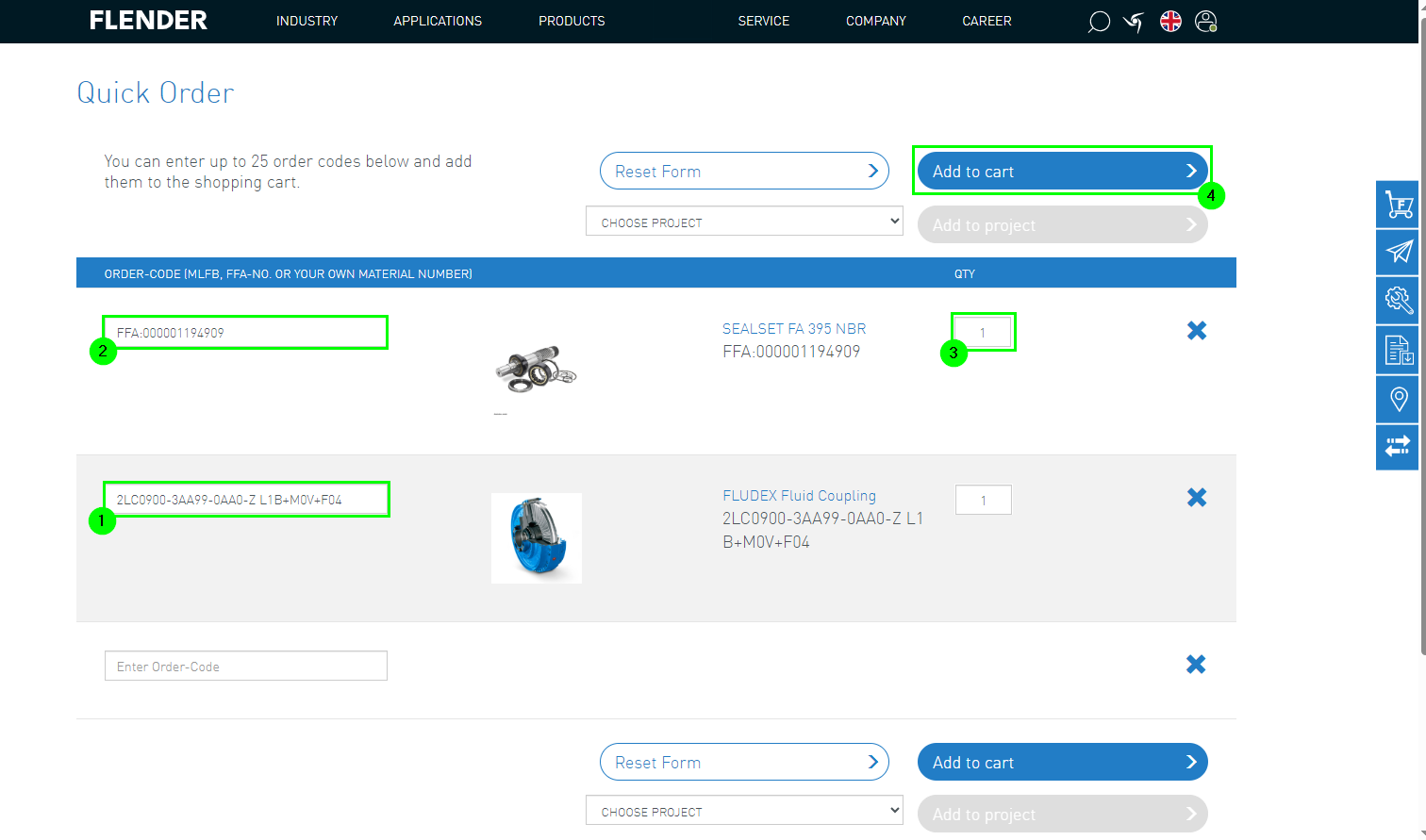
Task: Remove the SEALSET FA 395 NBR row
Action: pos(1197,331)
